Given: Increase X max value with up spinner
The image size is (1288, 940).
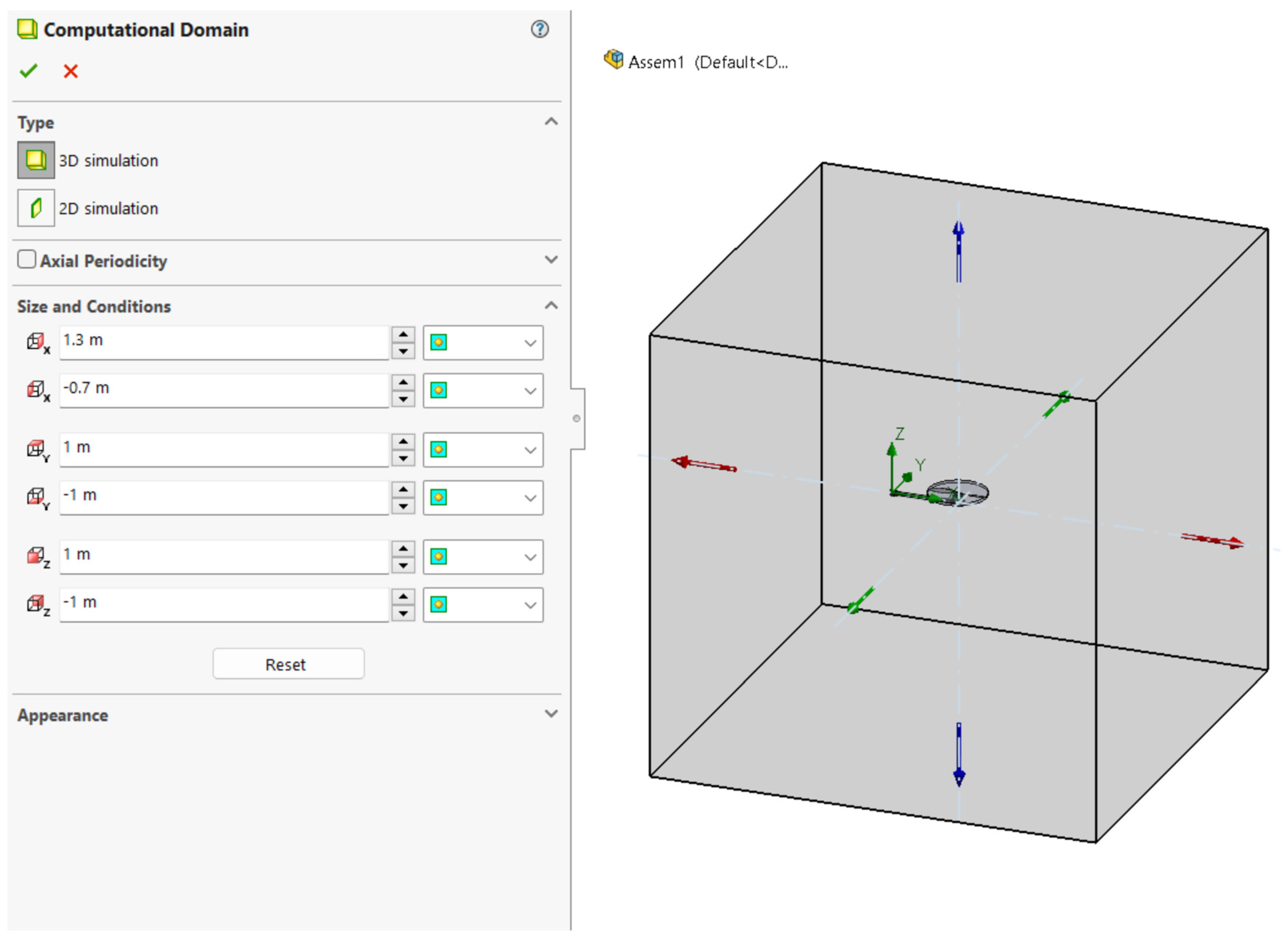Looking at the screenshot, I should click(x=403, y=335).
